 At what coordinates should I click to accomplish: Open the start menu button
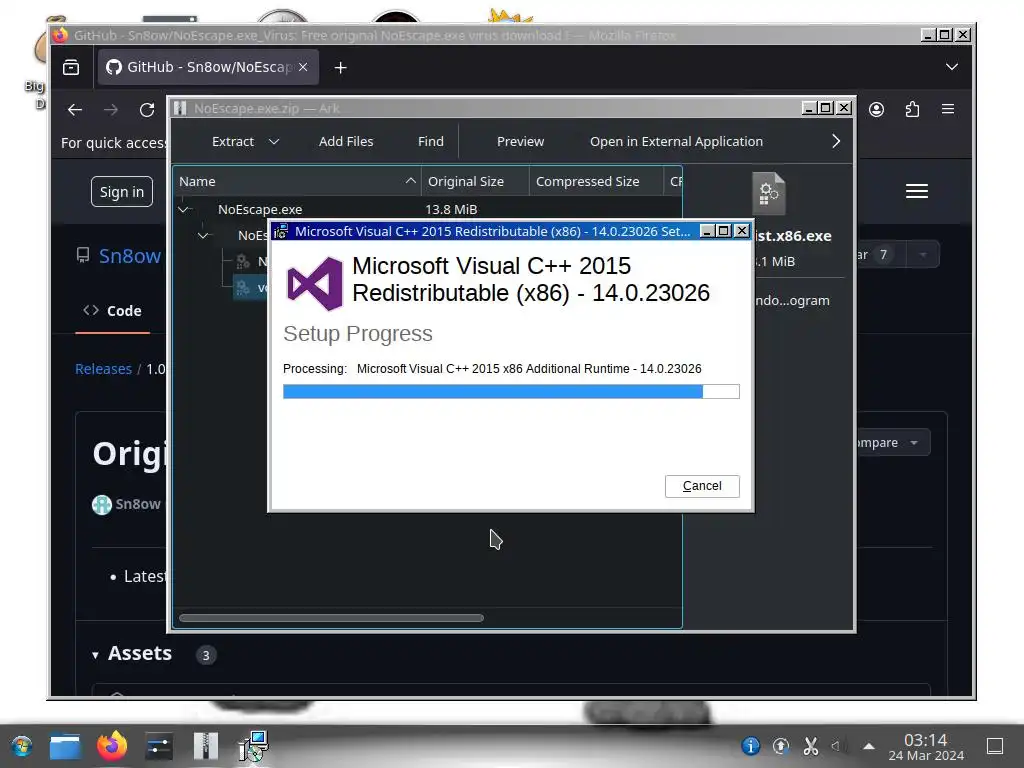click(22, 746)
